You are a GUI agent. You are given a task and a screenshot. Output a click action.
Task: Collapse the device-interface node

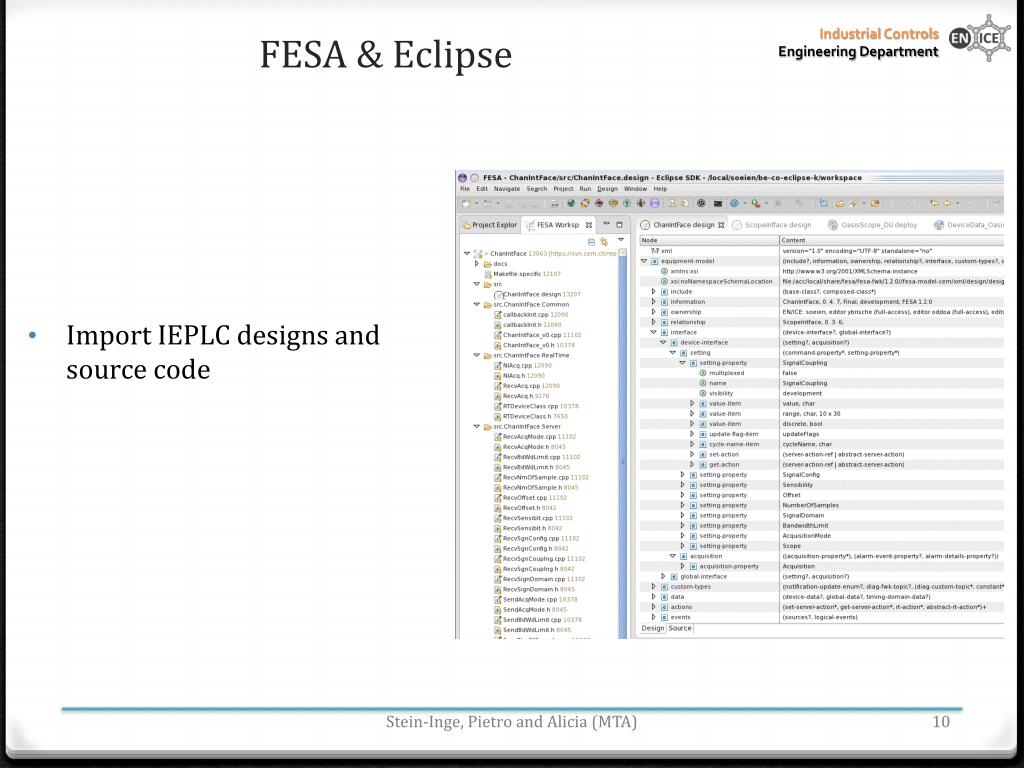(663, 342)
